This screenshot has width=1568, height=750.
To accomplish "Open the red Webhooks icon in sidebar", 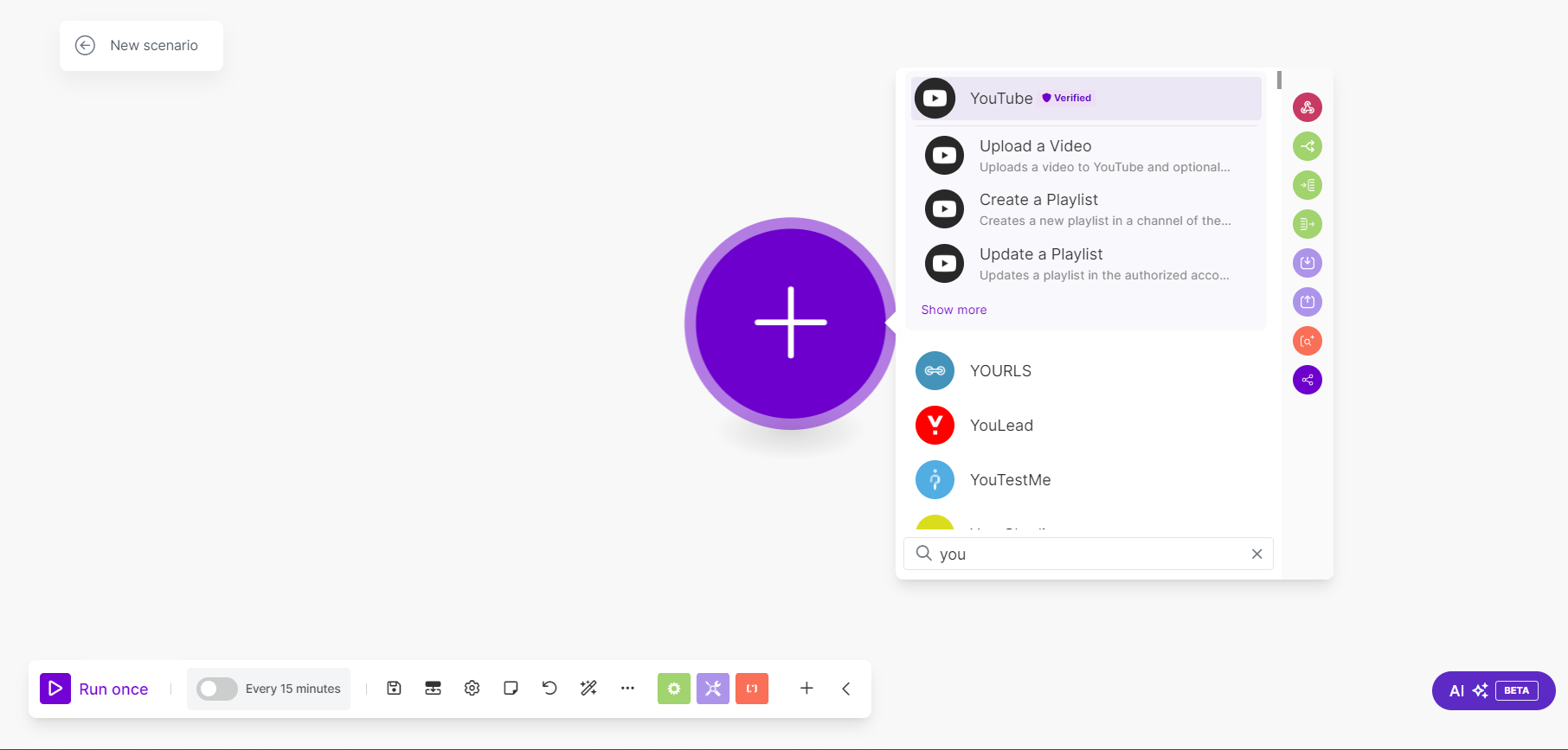I will [x=1308, y=107].
